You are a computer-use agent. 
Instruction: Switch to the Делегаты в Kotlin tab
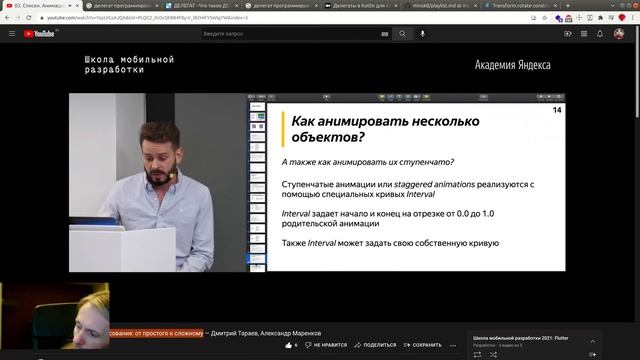pos(361,6)
